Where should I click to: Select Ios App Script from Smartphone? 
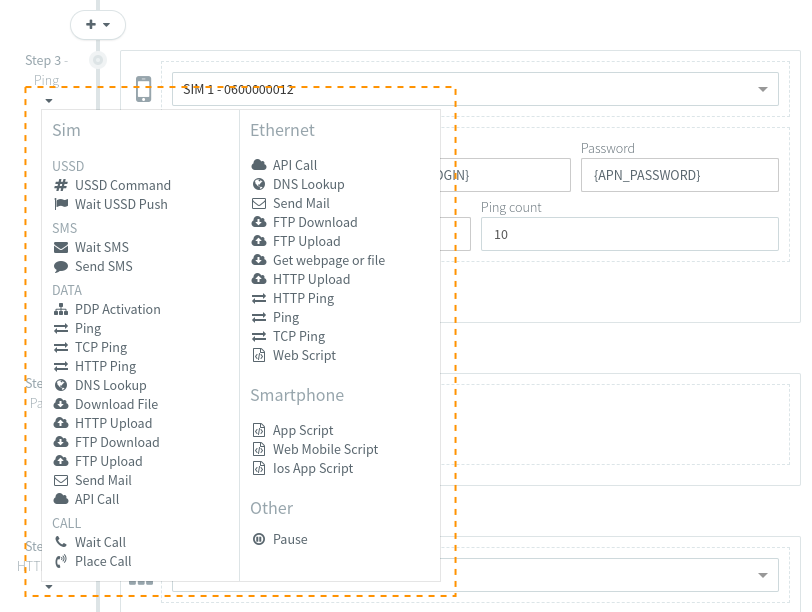click(313, 468)
